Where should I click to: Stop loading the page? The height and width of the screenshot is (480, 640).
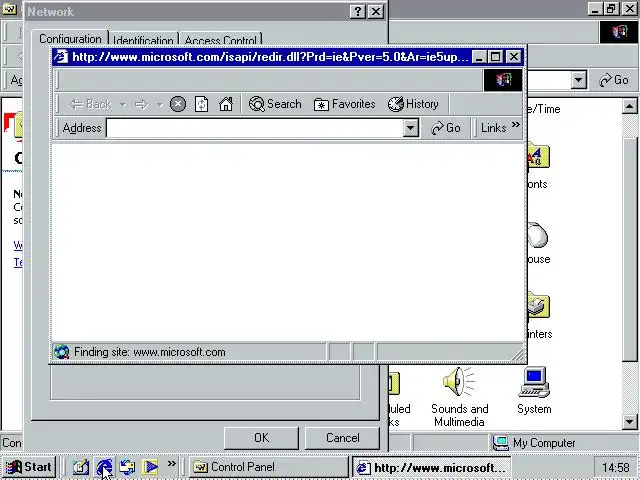[x=178, y=104]
